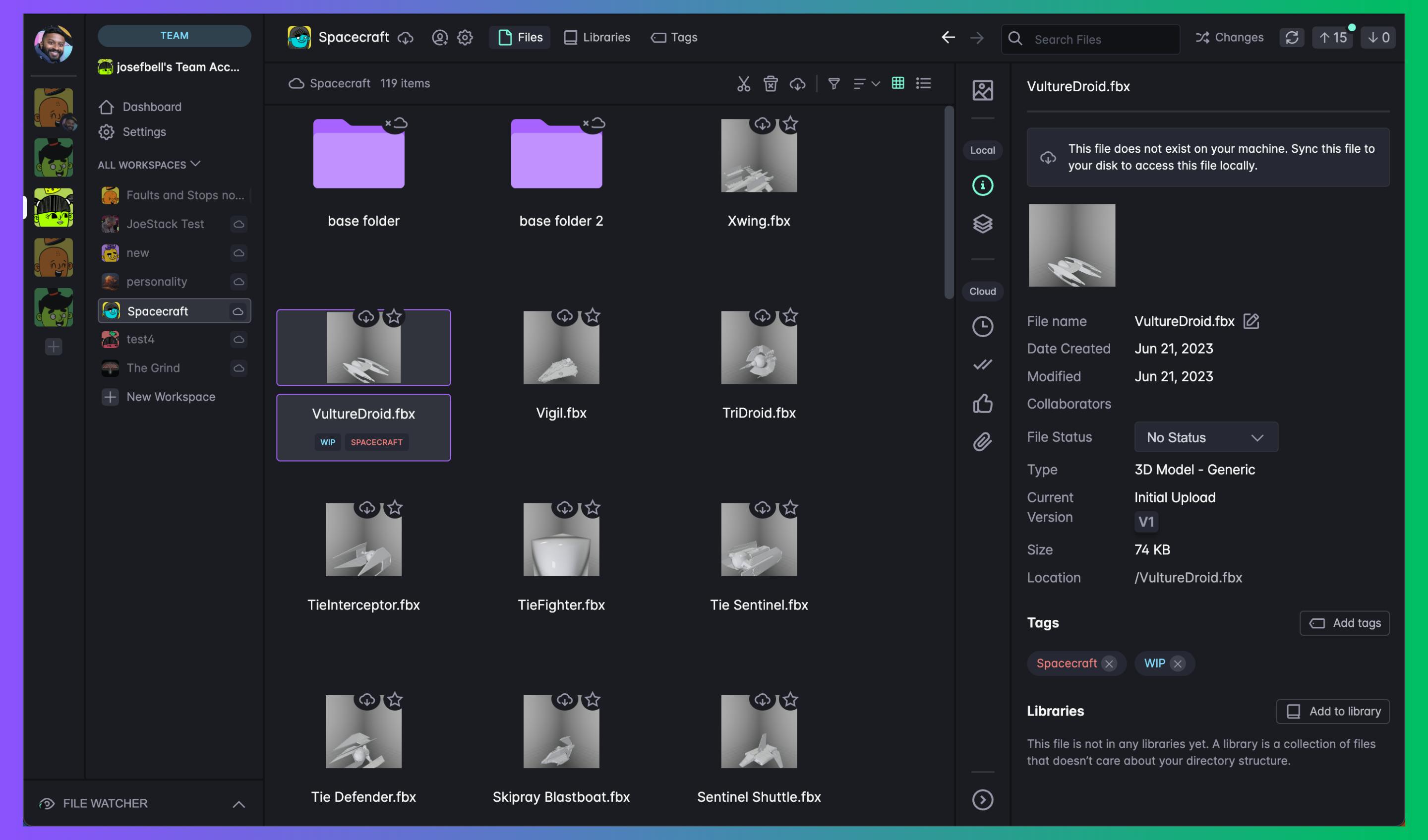Remove the Spacecraft tag
The width and height of the screenshot is (1428, 840).
point(1108,664)
